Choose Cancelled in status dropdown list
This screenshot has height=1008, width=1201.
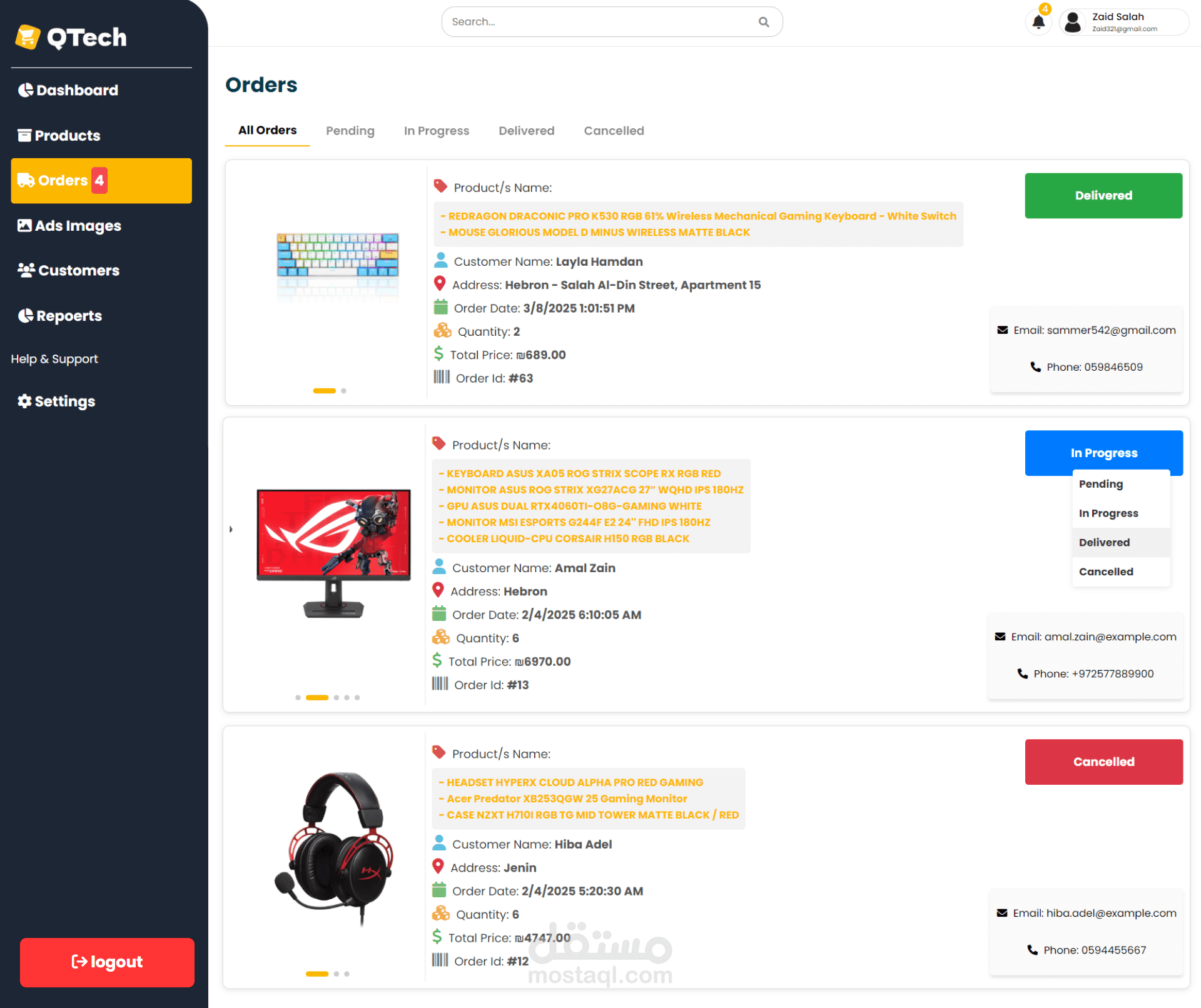1121,572
